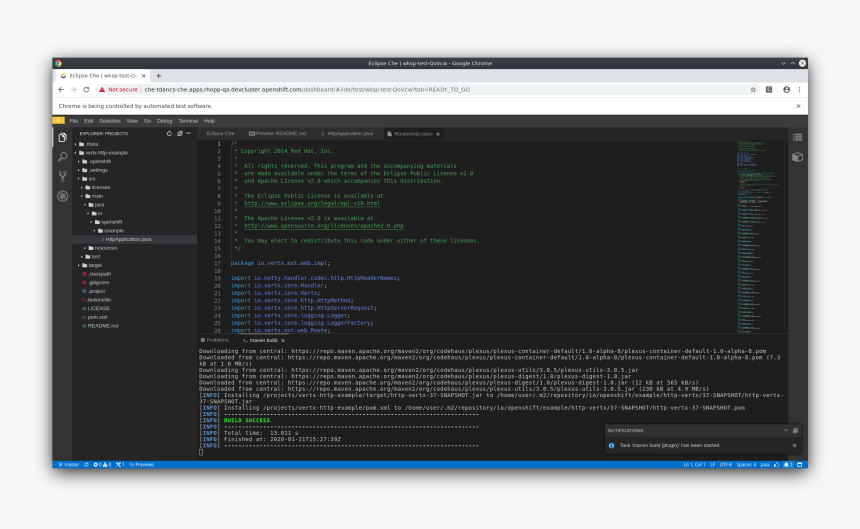
Task: Open README.md file in Explorer
Action: (x=103, y=326)
